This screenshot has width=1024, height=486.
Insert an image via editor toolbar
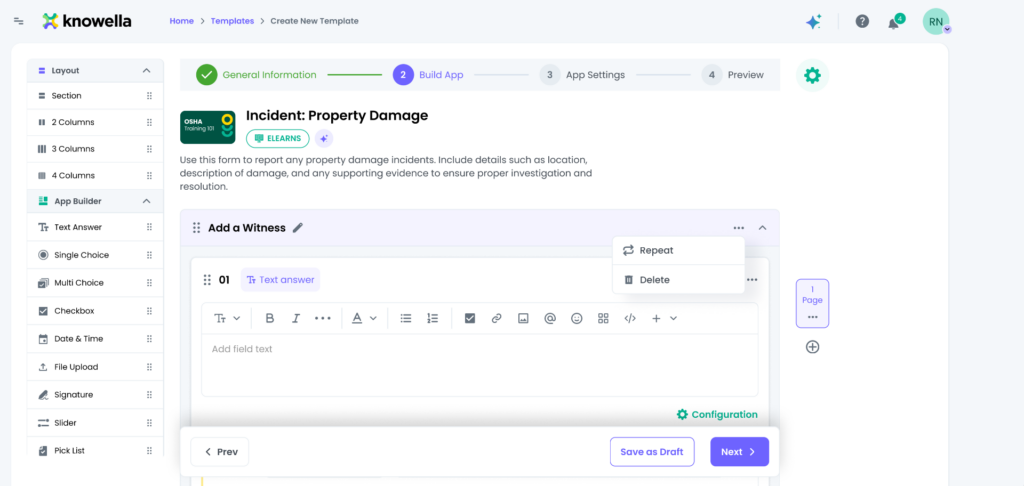[523, 318]
